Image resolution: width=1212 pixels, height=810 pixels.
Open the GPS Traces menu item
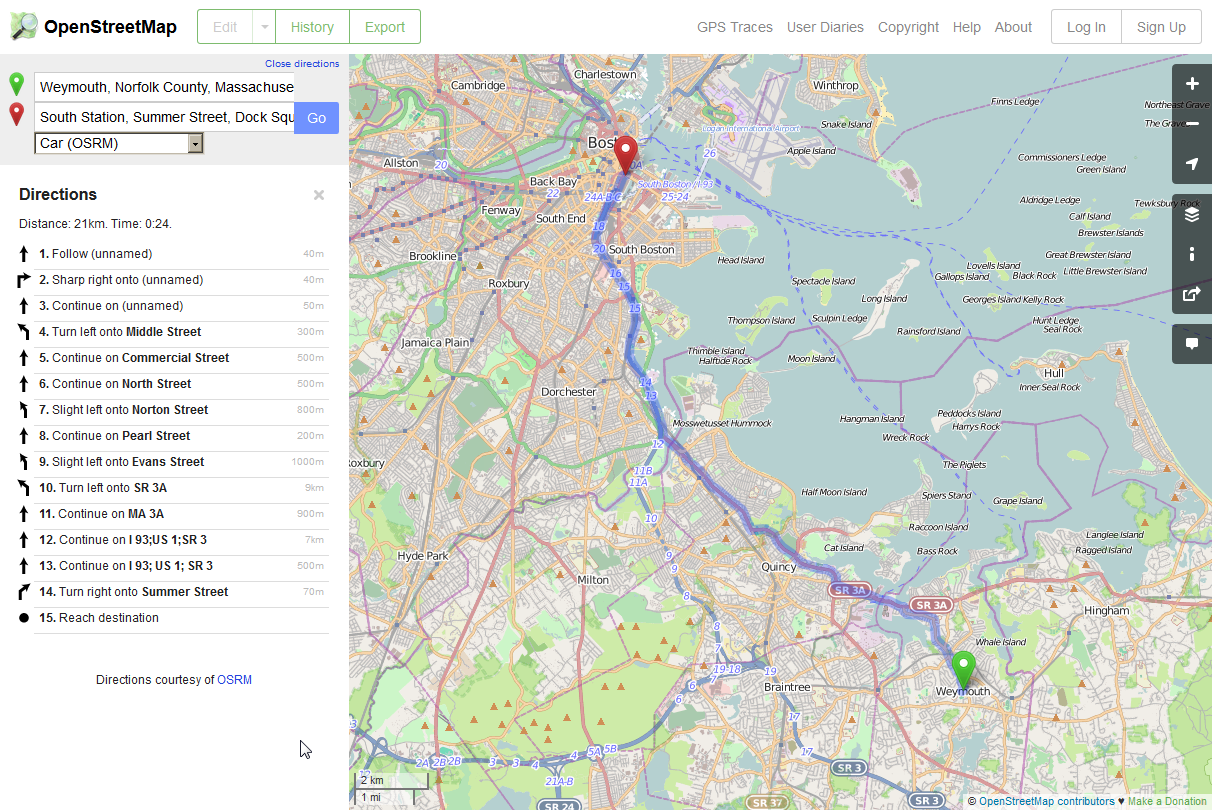coord(734,27)
